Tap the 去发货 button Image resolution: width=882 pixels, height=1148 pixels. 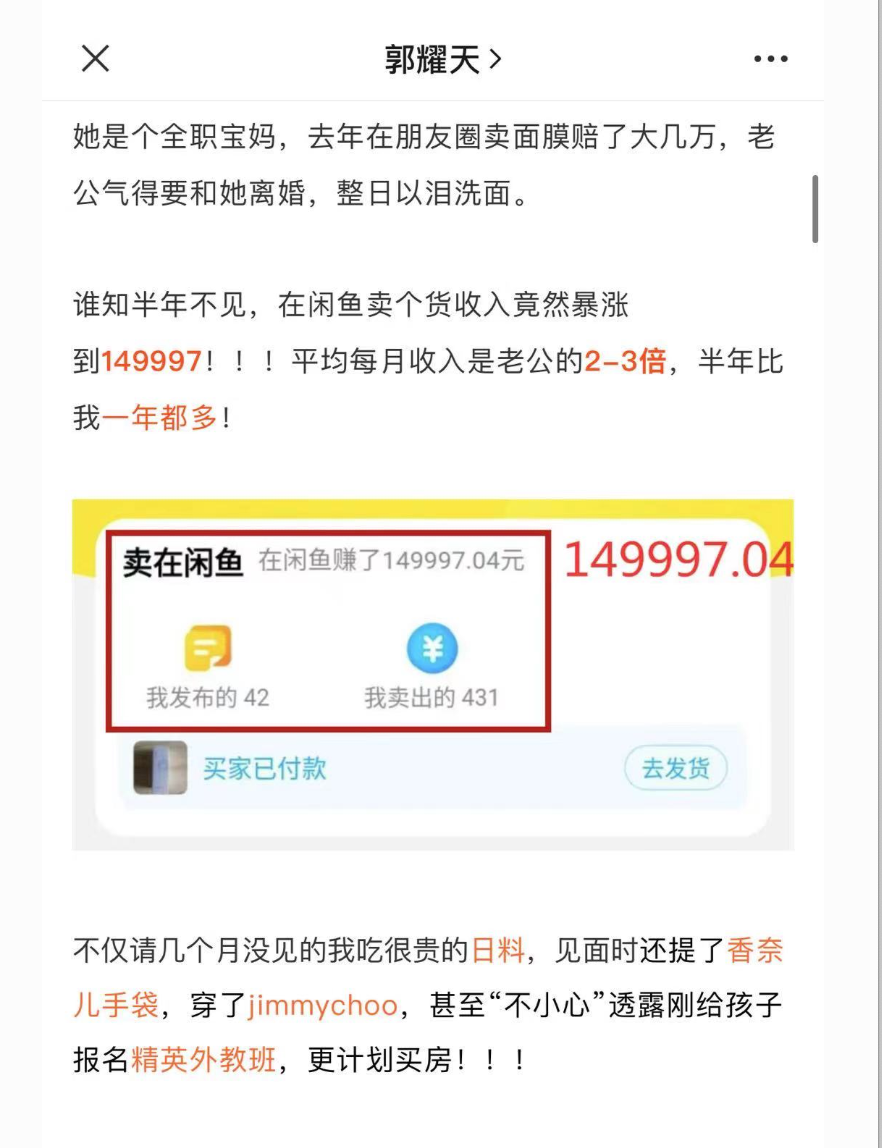point(676,768)
